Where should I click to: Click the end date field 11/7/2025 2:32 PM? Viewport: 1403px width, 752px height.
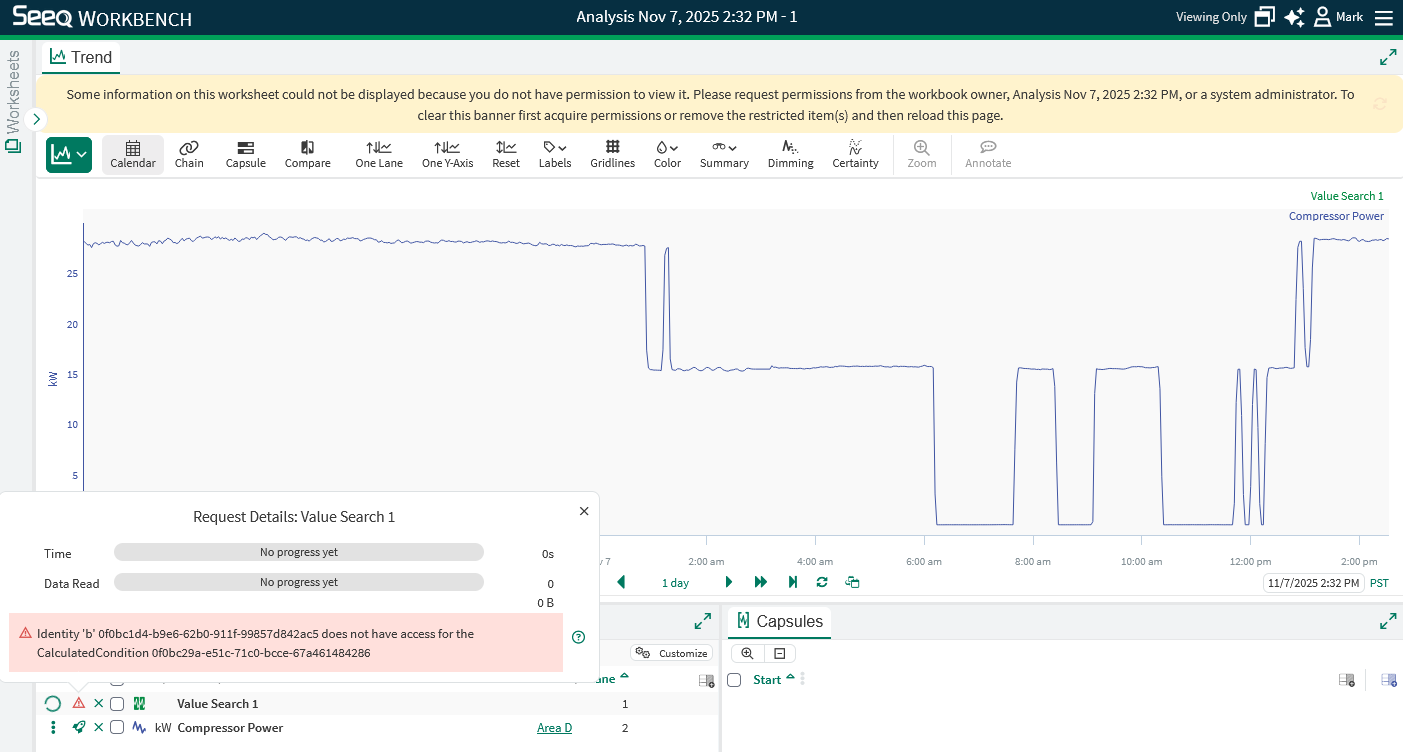pos(1313,583)
